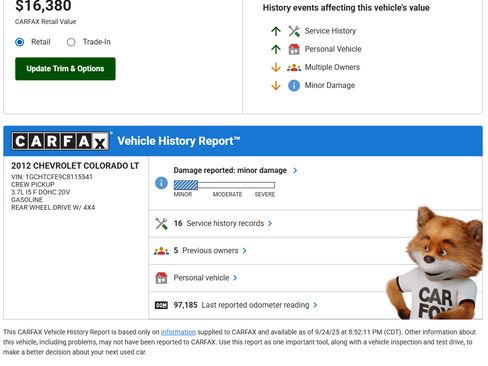The width and height of the screenshot is (488, 366).
Task: Click 'Multiple Owners' value event text
Action: click(332, 67)
